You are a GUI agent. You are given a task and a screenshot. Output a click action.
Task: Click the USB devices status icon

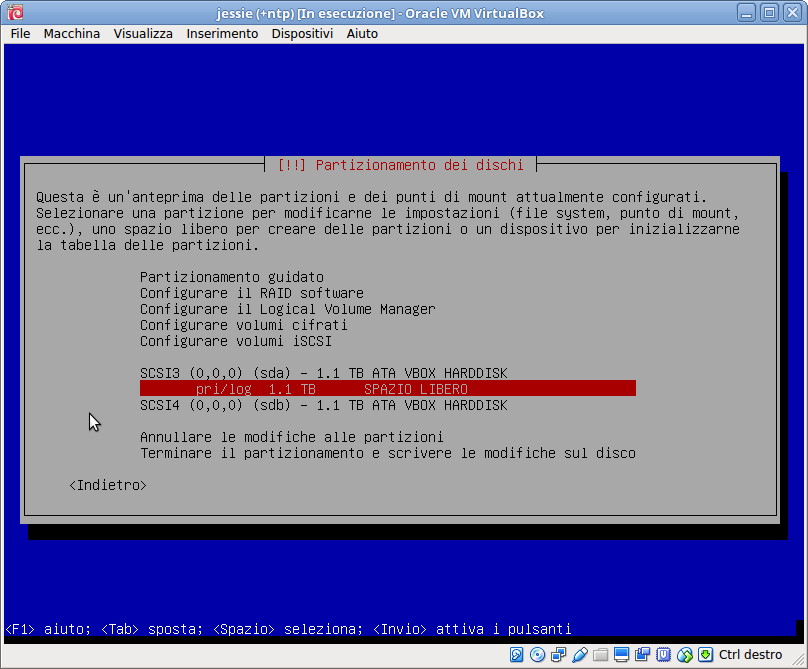(x=580, y=655)
